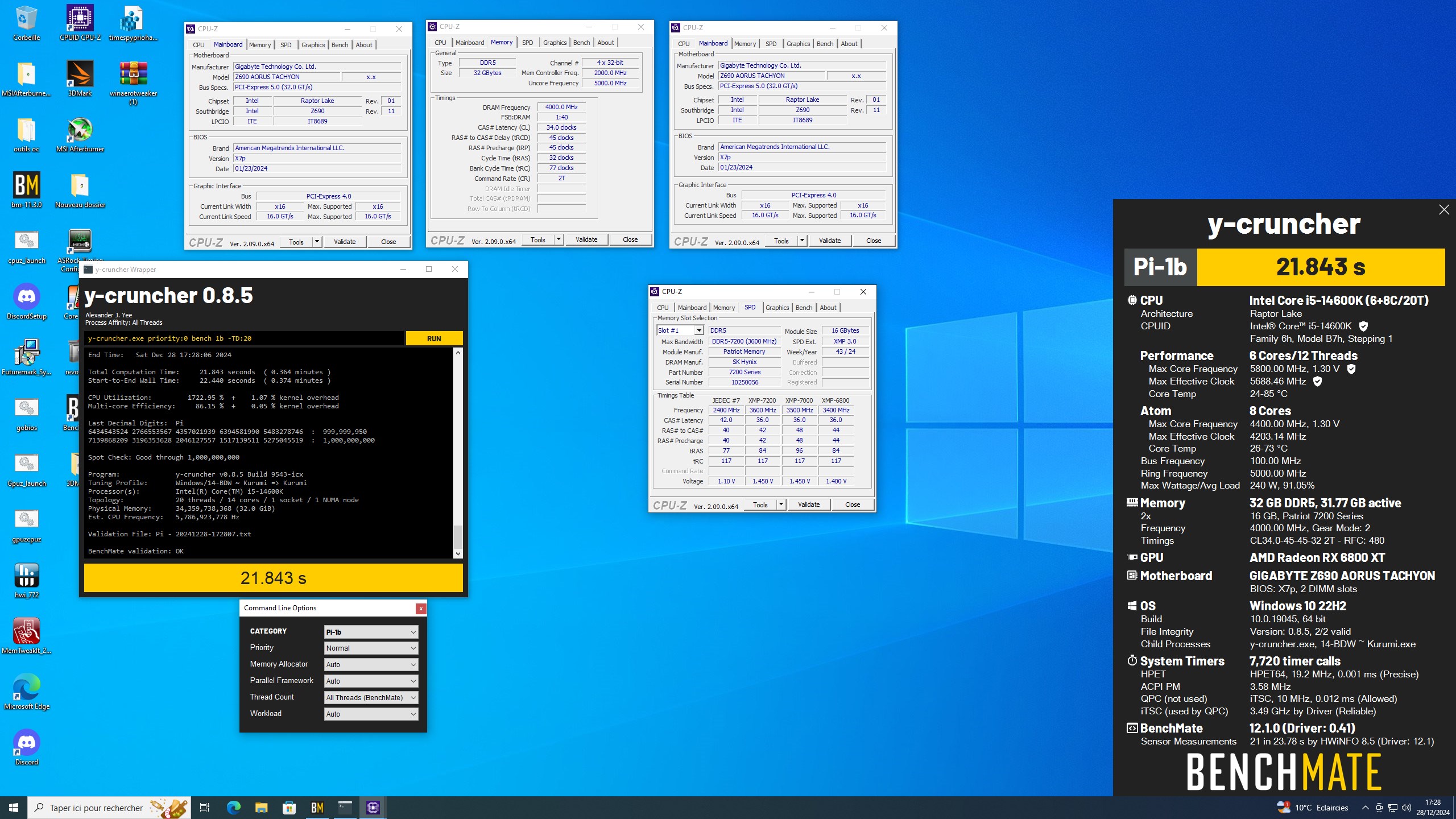
Task: Open the Priority dropdown set to Normal
Action: (371, 648)
